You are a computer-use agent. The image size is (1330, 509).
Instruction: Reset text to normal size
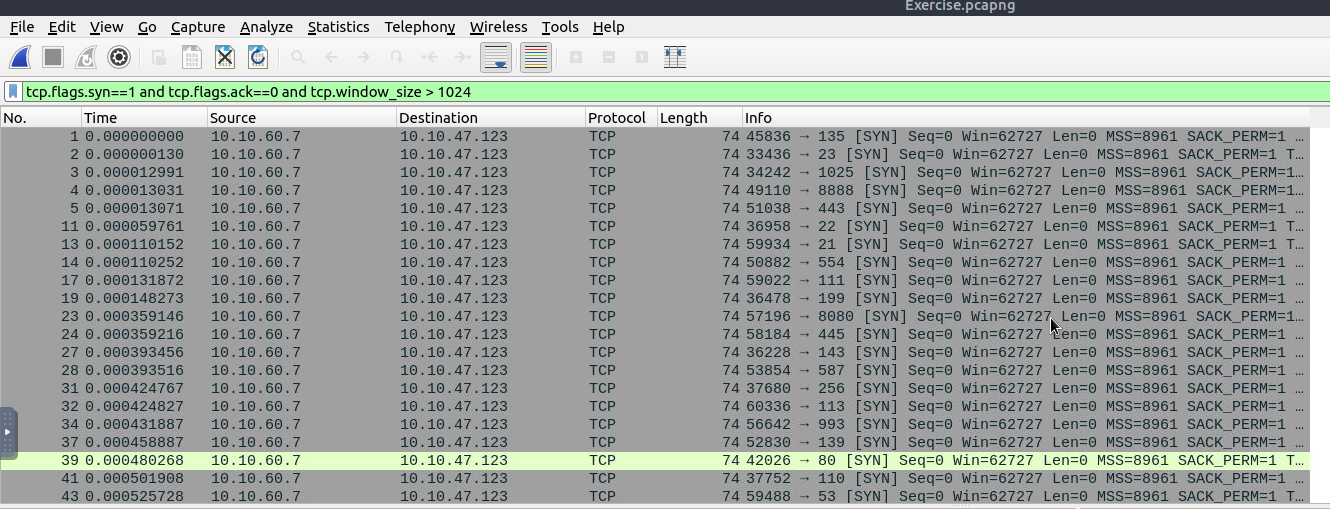coord(642,58)
